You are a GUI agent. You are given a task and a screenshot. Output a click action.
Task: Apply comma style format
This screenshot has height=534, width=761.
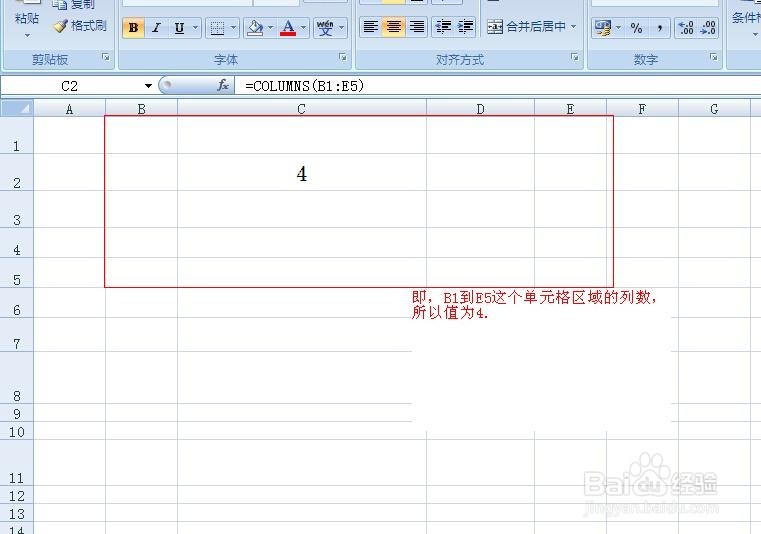click(x=659, y=28)
